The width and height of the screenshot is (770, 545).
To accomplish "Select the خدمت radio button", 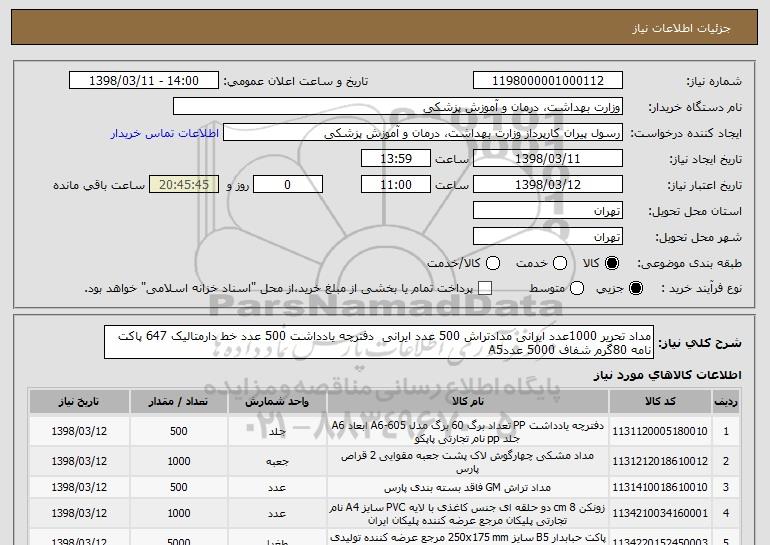I will 560,263.
